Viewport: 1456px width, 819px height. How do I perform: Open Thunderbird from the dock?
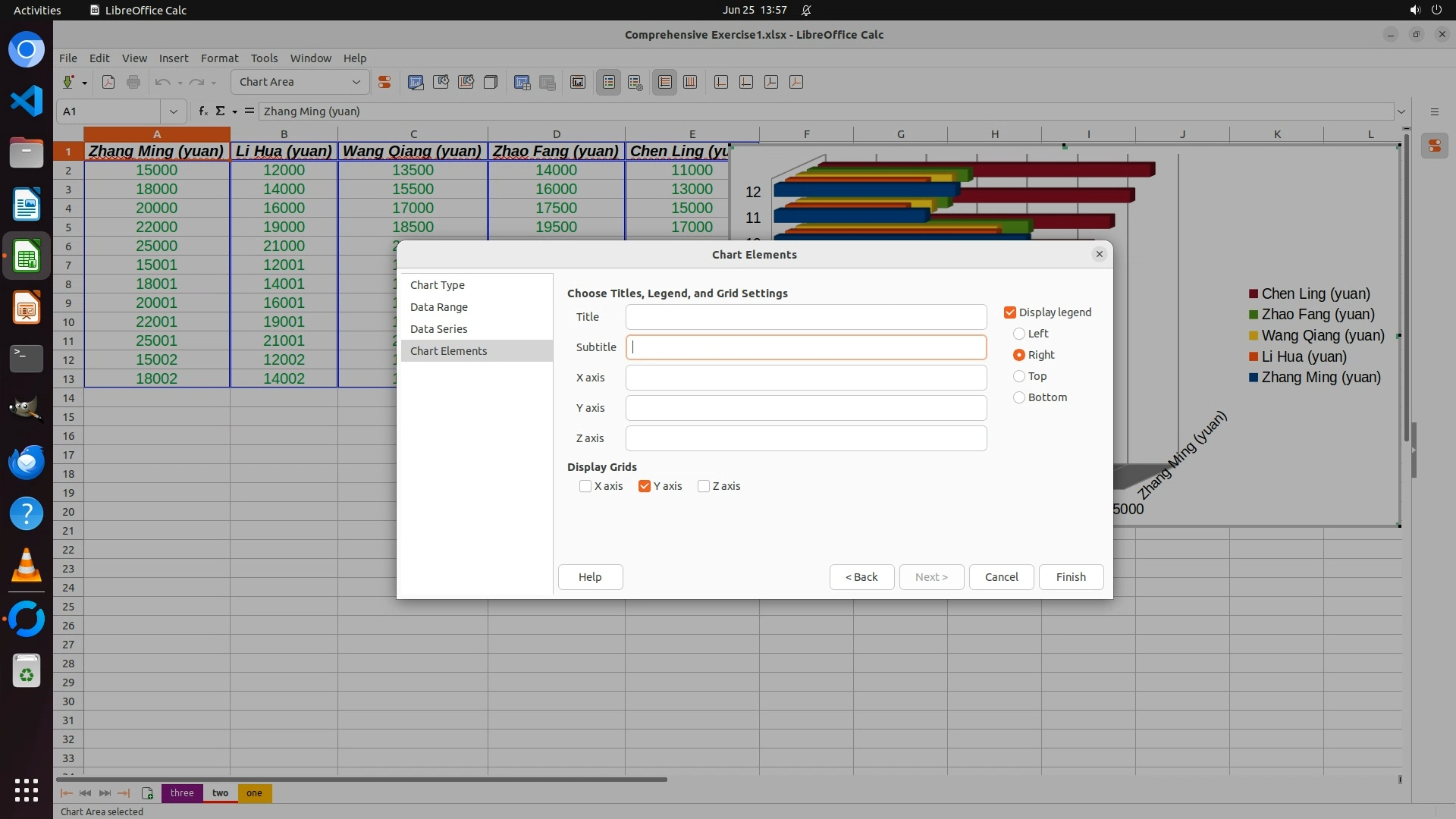27,462
